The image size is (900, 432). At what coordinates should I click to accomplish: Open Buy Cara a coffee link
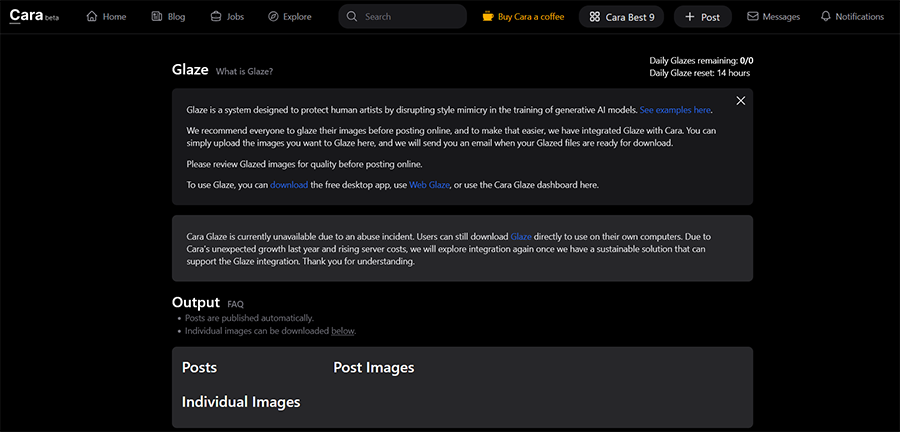tap(523, 17)
